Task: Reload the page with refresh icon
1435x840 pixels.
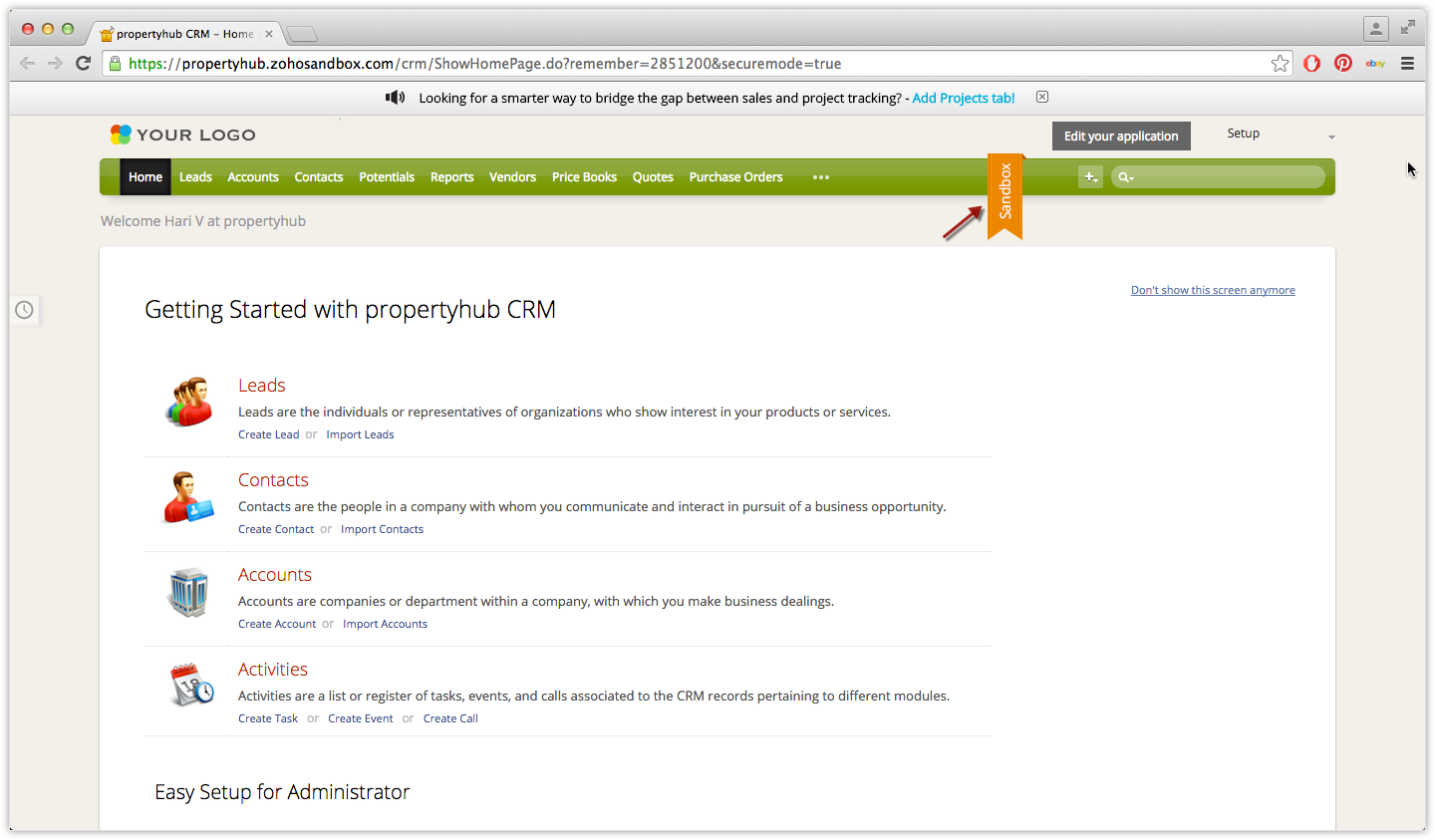Action: [84, 63]
